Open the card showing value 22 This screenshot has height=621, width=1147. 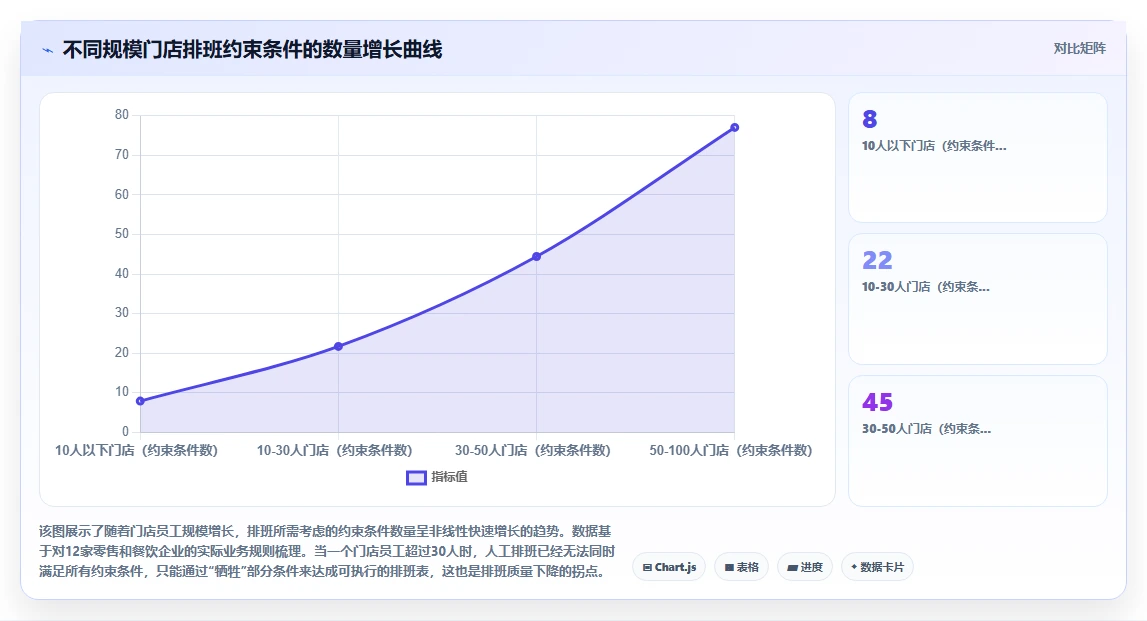pyautogui.click(x=977, y=298)
